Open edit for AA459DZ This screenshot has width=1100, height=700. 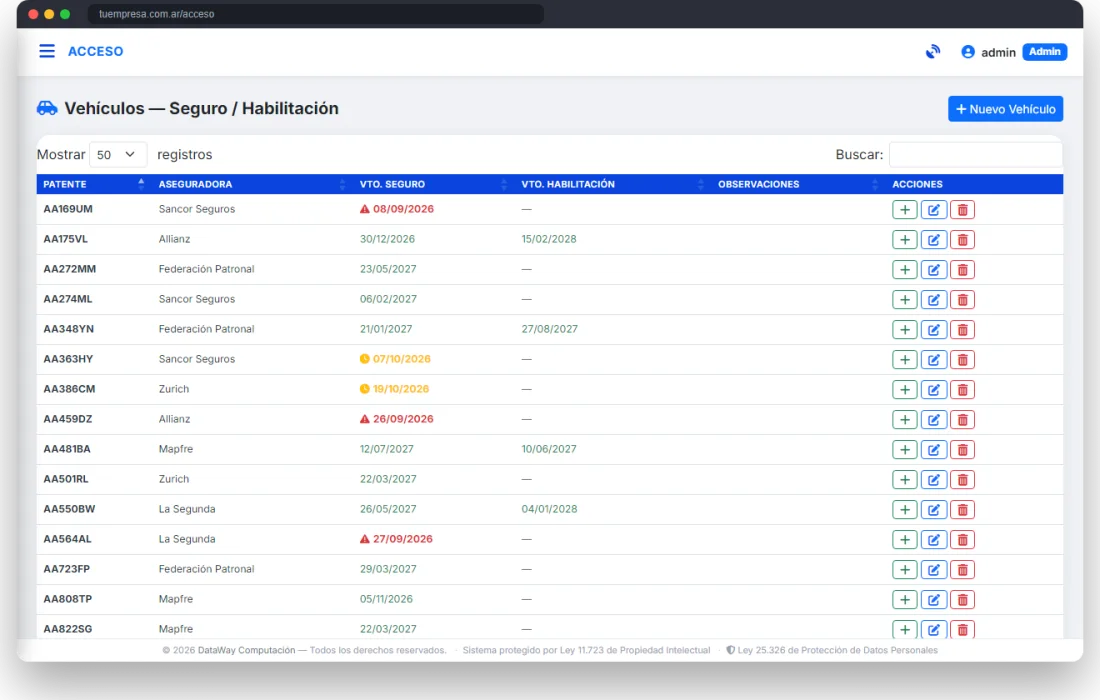pos(934,419)
